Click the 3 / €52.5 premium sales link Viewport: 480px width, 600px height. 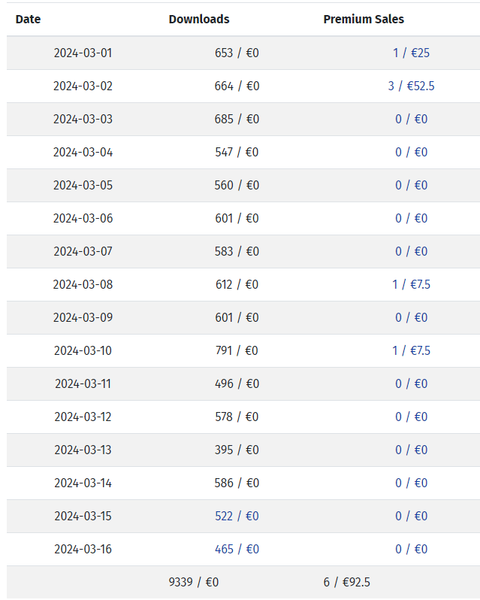[x=411, y=86]
